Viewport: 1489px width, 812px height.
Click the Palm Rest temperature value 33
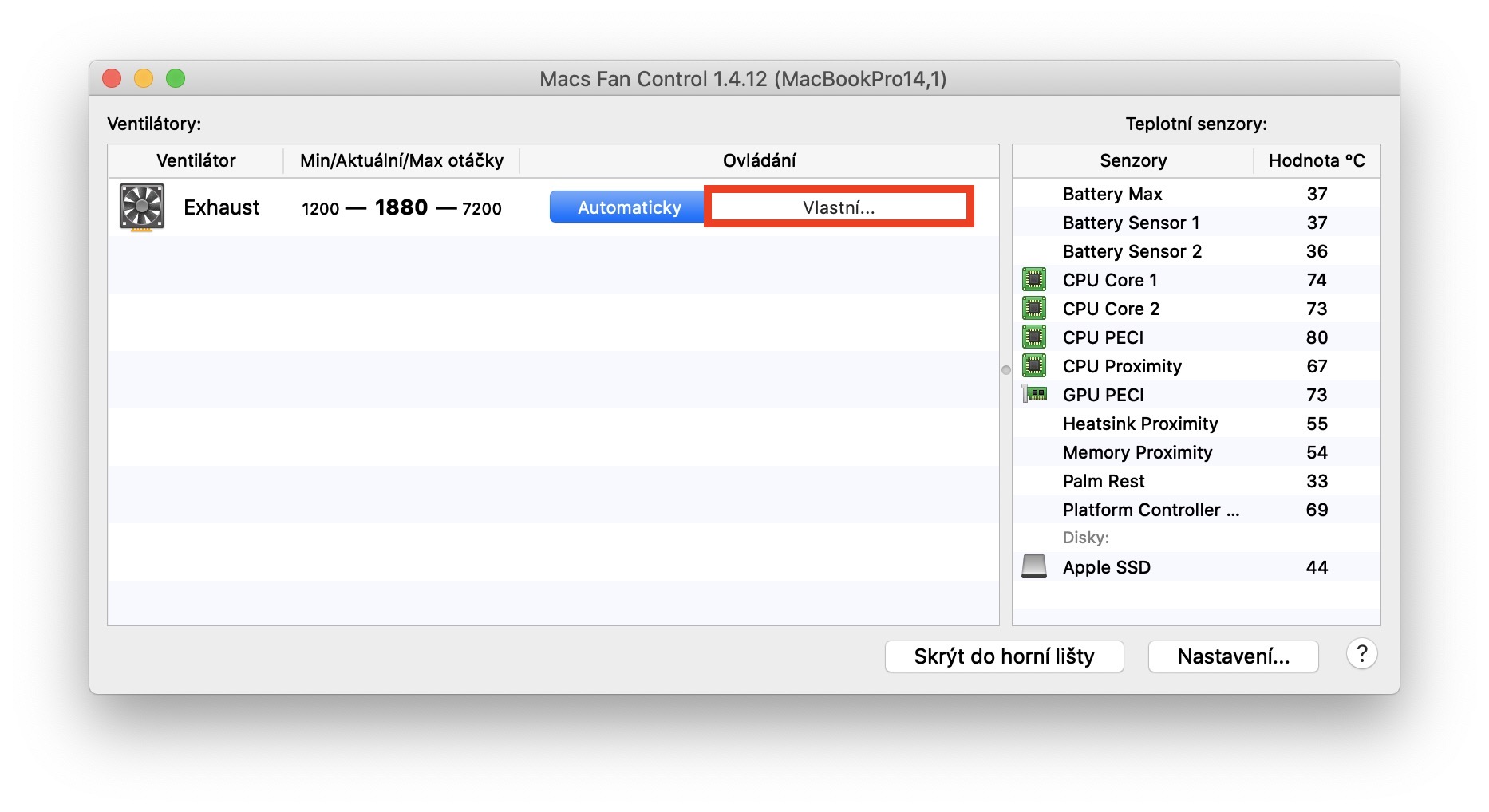1317,481
